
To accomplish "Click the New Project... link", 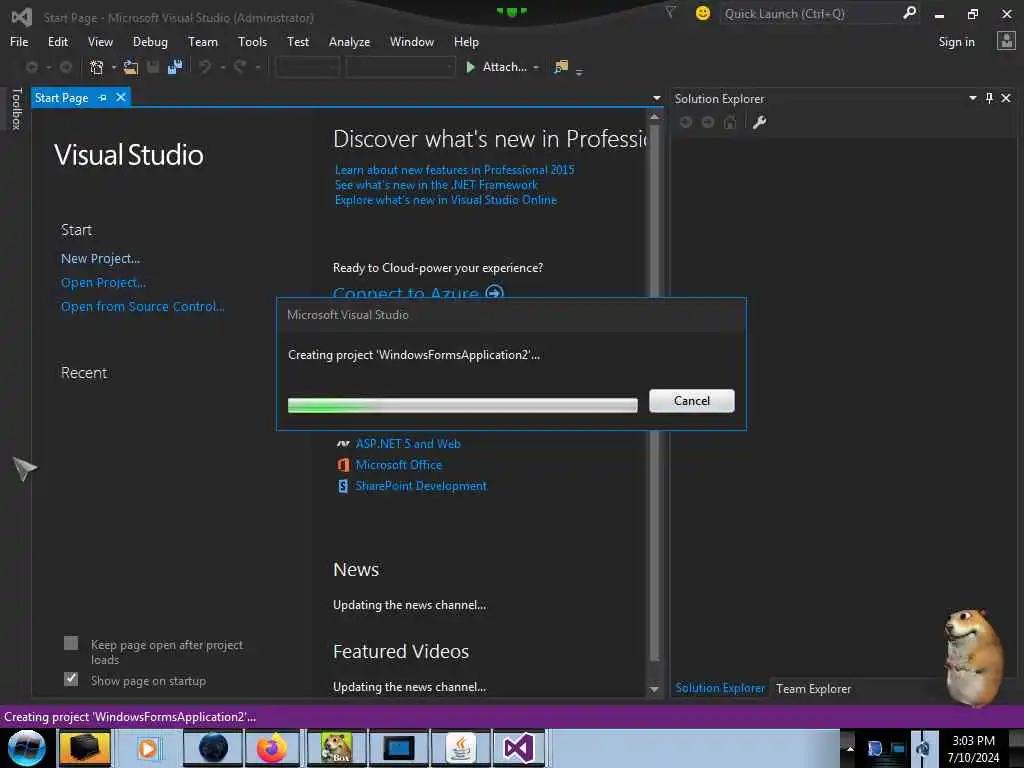I will coord(101,259).
